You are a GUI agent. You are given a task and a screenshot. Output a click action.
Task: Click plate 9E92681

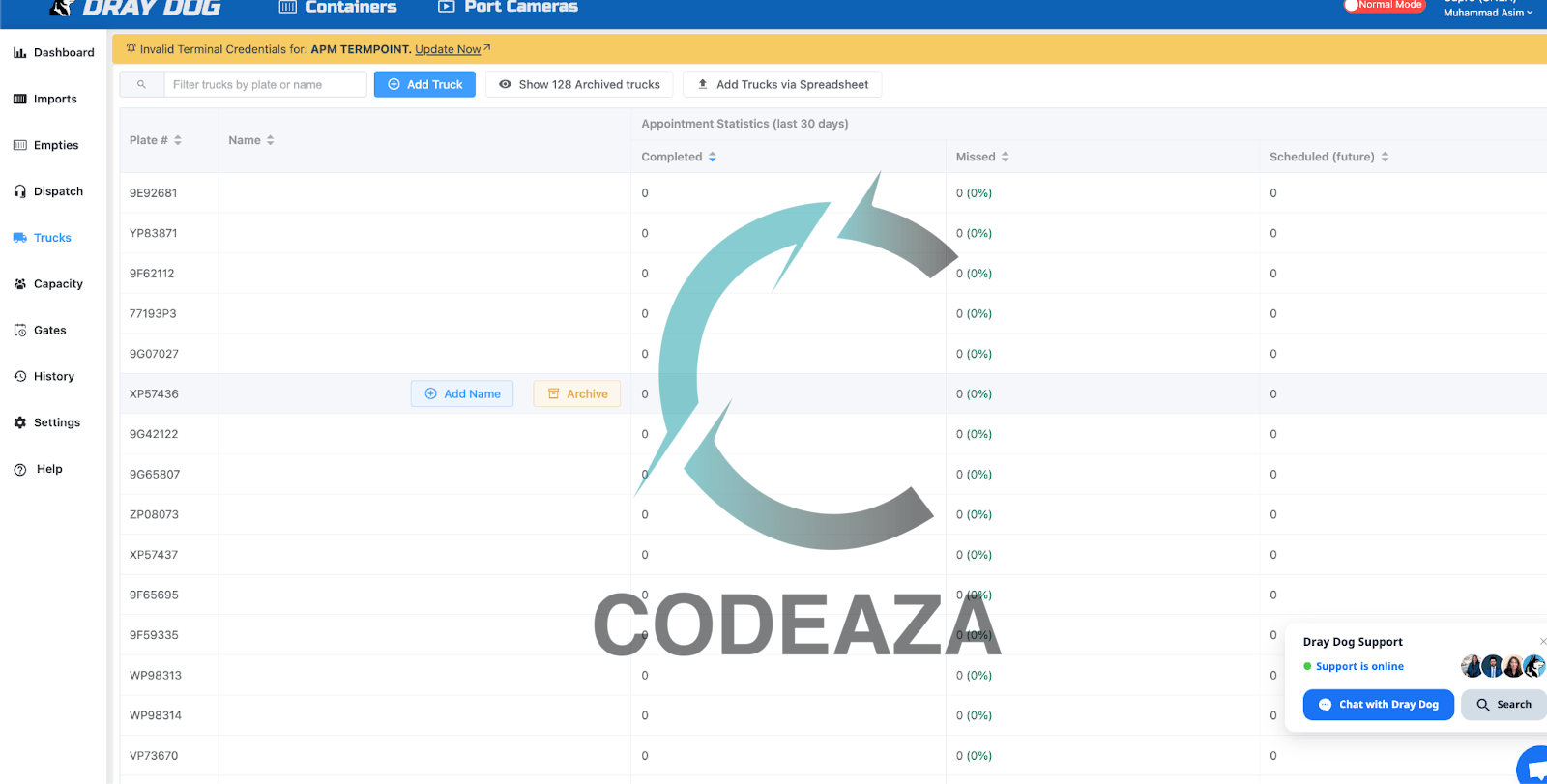point(154,193)
